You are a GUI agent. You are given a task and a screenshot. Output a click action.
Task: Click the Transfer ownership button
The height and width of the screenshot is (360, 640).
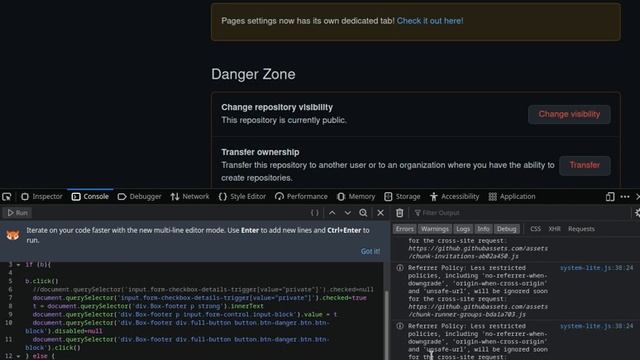(584, 165)
